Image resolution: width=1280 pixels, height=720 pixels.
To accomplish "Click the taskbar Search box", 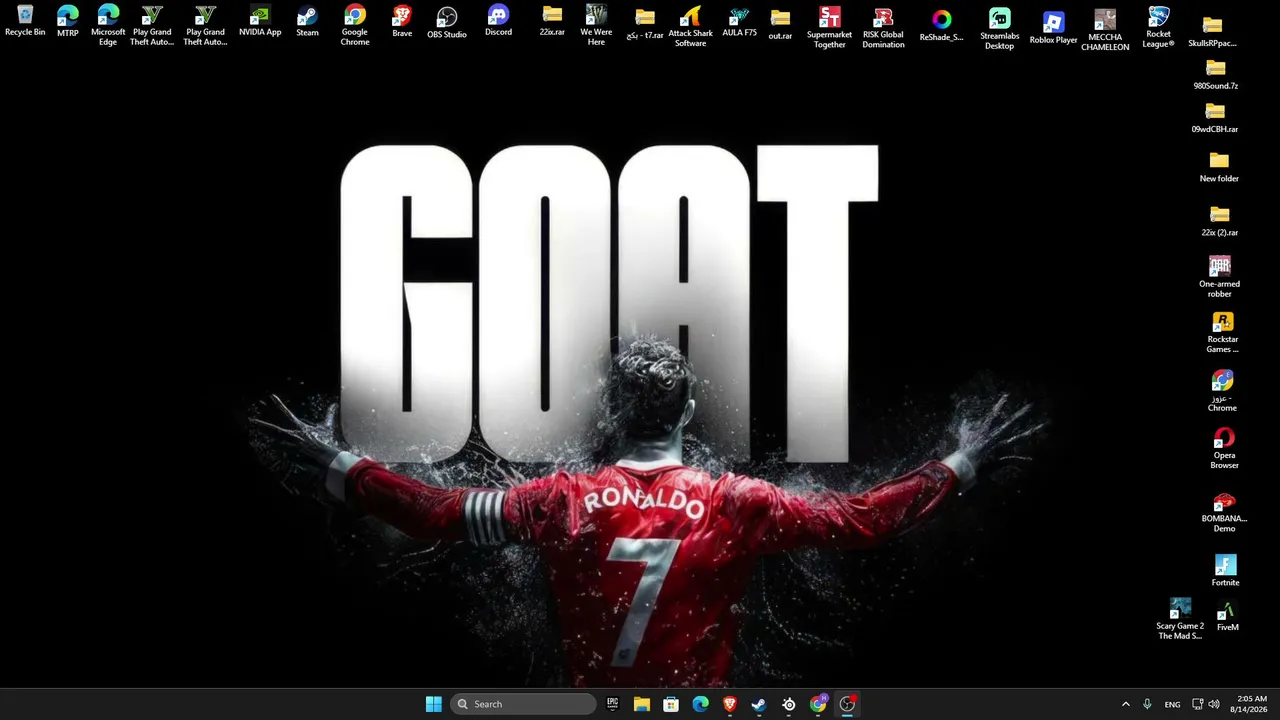I will click(523, 704).
